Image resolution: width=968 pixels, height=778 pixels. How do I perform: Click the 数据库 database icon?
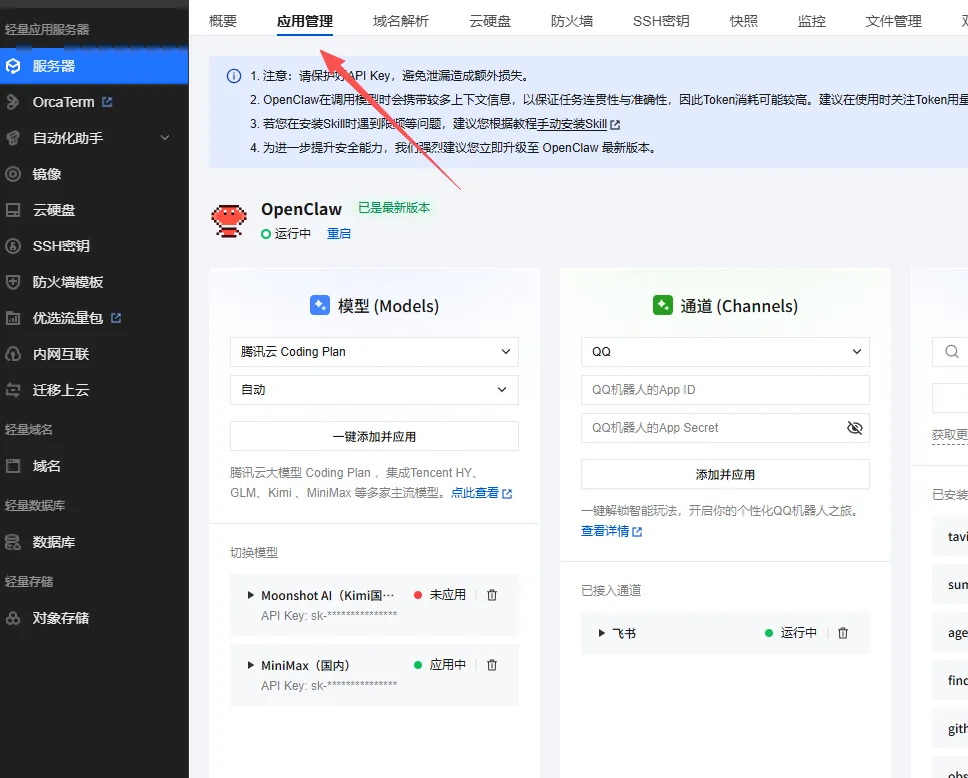click(x=13, y=542)
